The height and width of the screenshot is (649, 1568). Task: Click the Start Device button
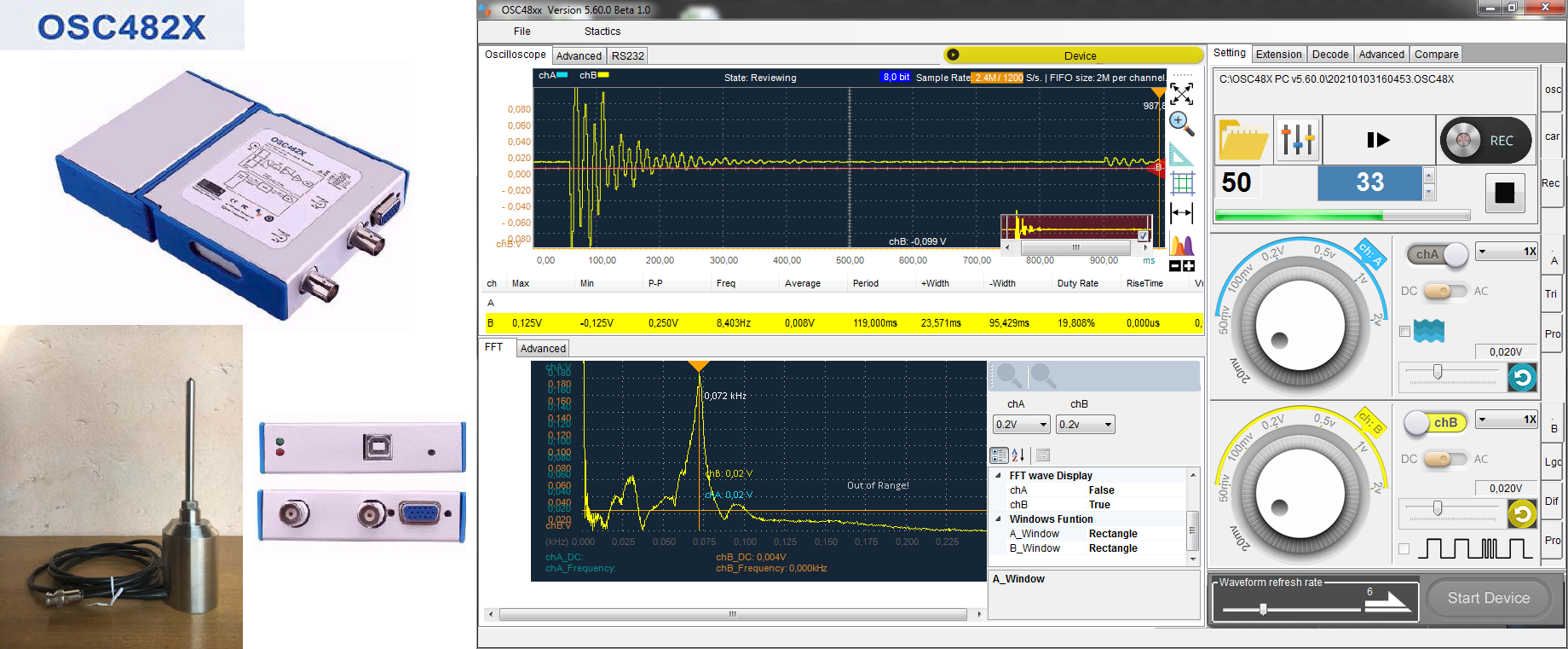coord(1488,598)
